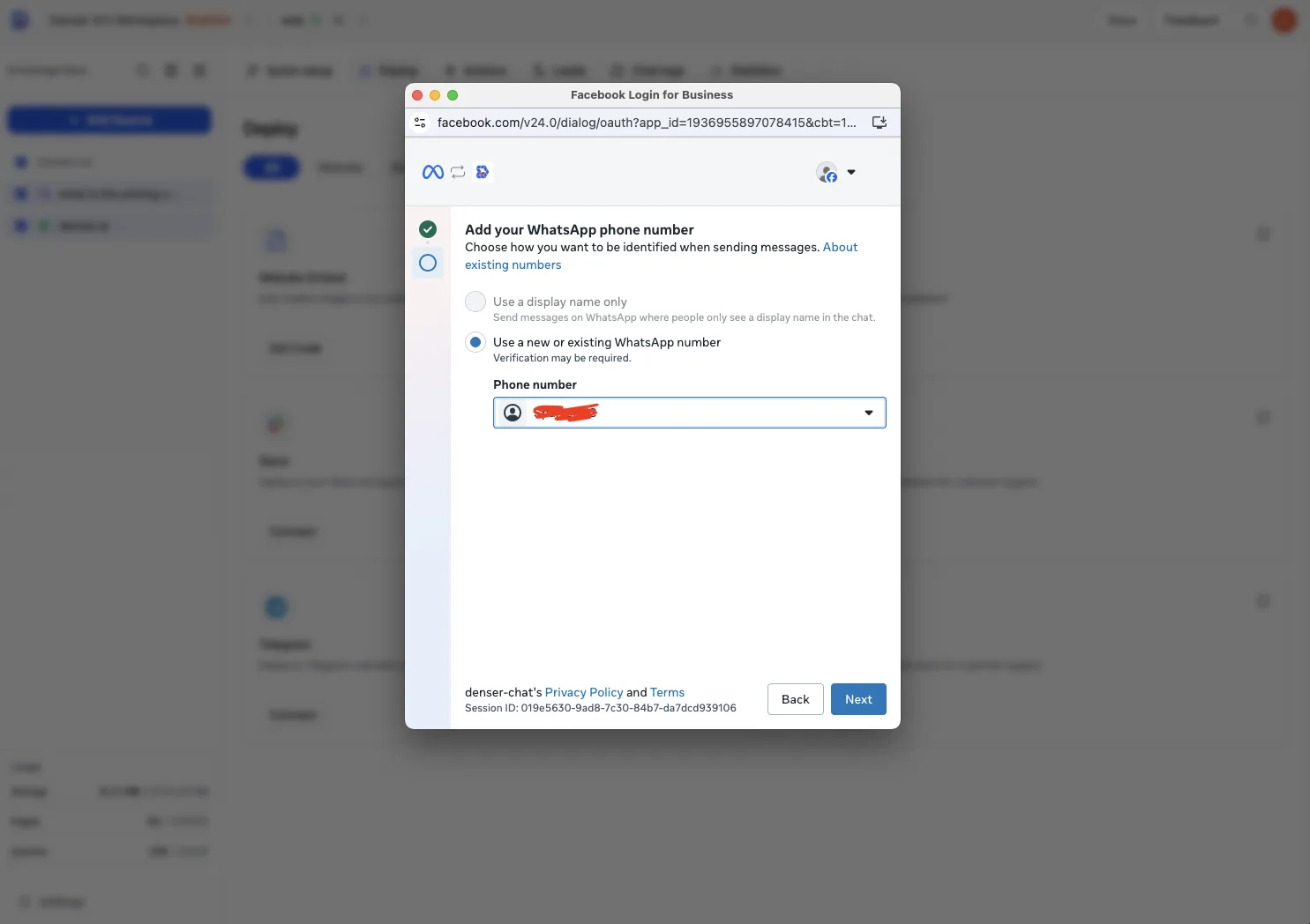The image size is (1310, 924).
Task: Click the current step circle indicator
Action: [x=428, y=263]
